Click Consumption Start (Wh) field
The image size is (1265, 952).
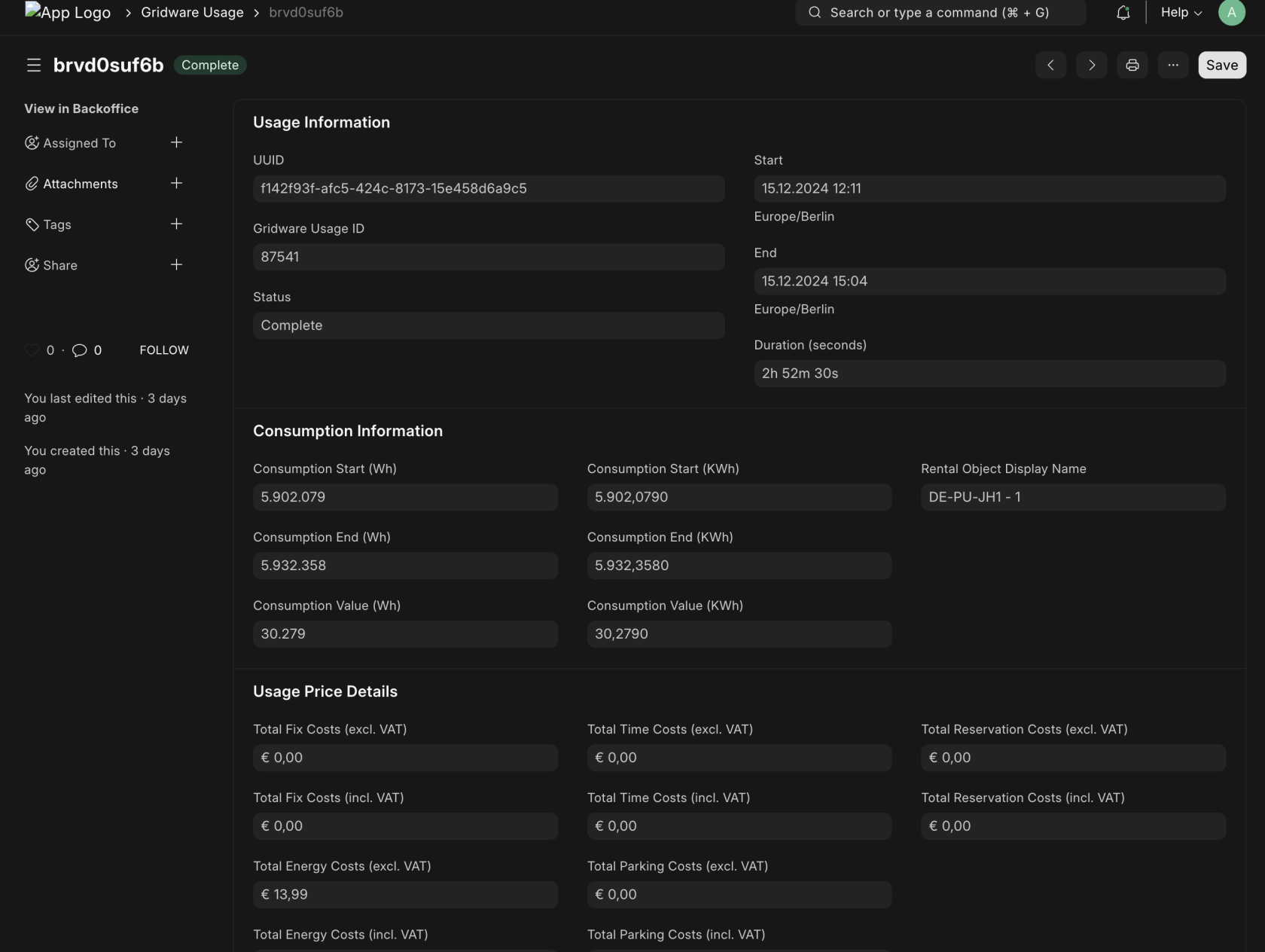[x=405, y=497]
